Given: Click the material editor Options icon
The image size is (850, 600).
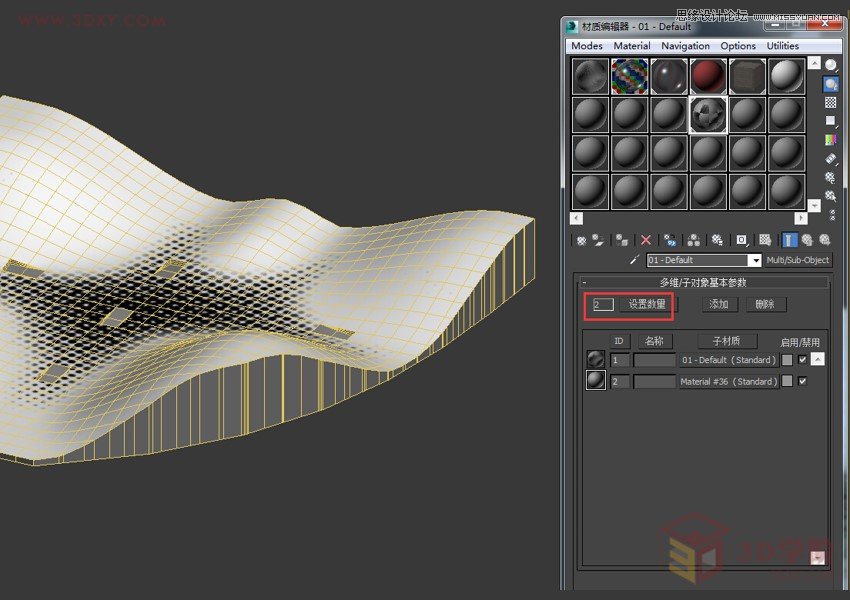Looking at the screenshot, I should [830, 177].
